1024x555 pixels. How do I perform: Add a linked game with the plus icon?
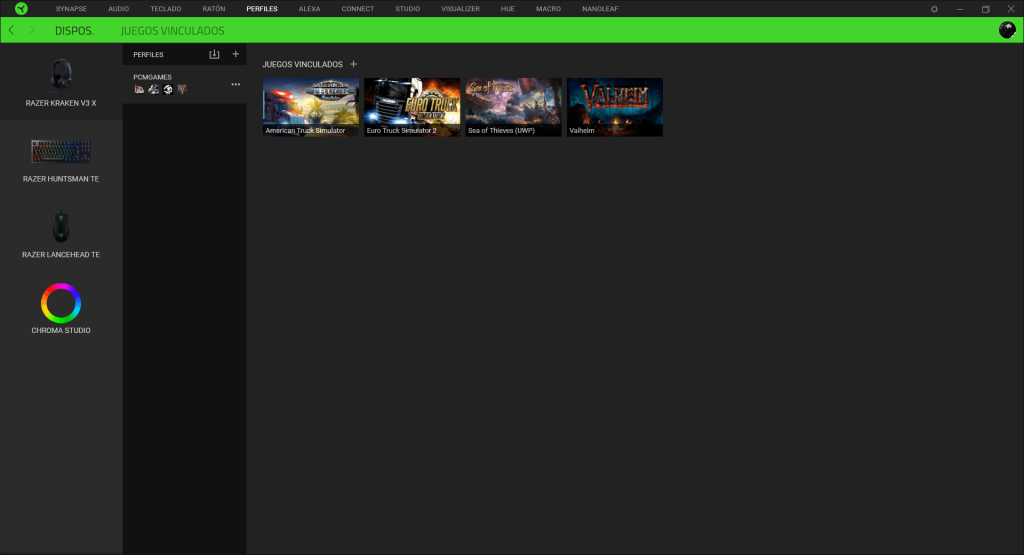pyautogui.click(x=353, y=64)
